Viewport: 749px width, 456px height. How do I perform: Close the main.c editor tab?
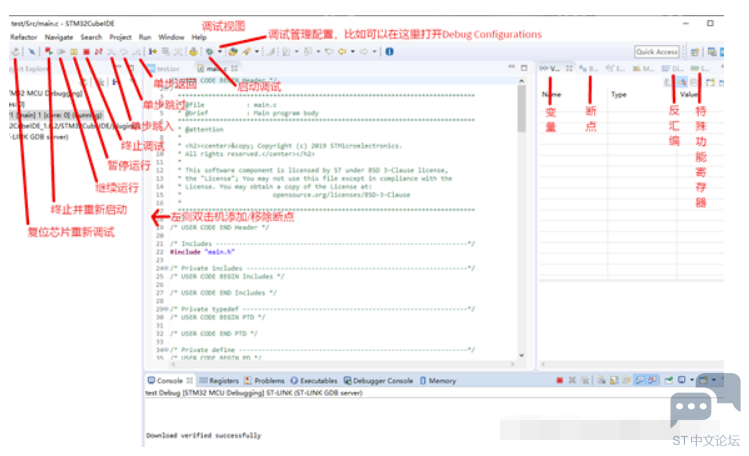pyautogui.click(x=234, y=69)
